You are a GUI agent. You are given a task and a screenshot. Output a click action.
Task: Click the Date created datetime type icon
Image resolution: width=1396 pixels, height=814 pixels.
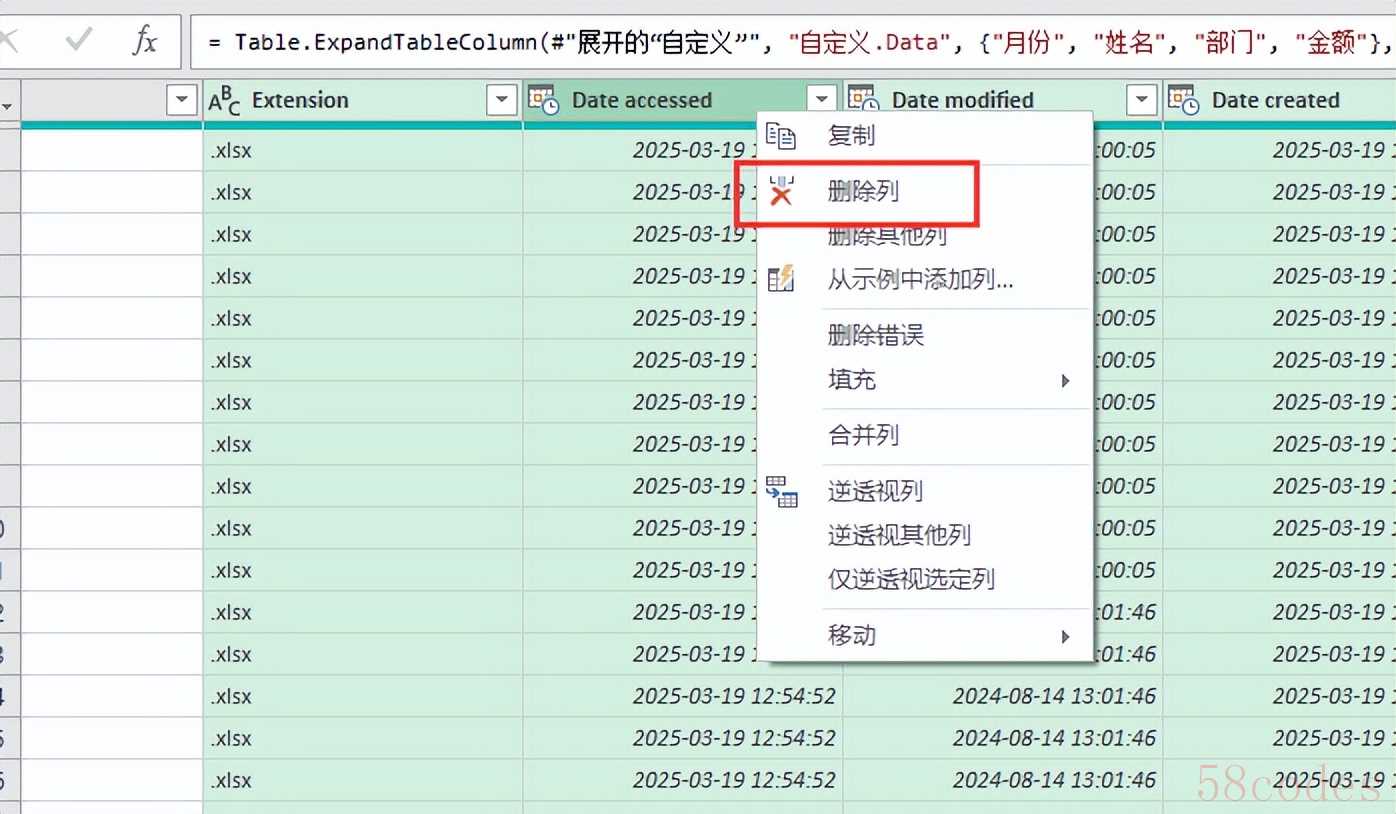pos(1183,100)
